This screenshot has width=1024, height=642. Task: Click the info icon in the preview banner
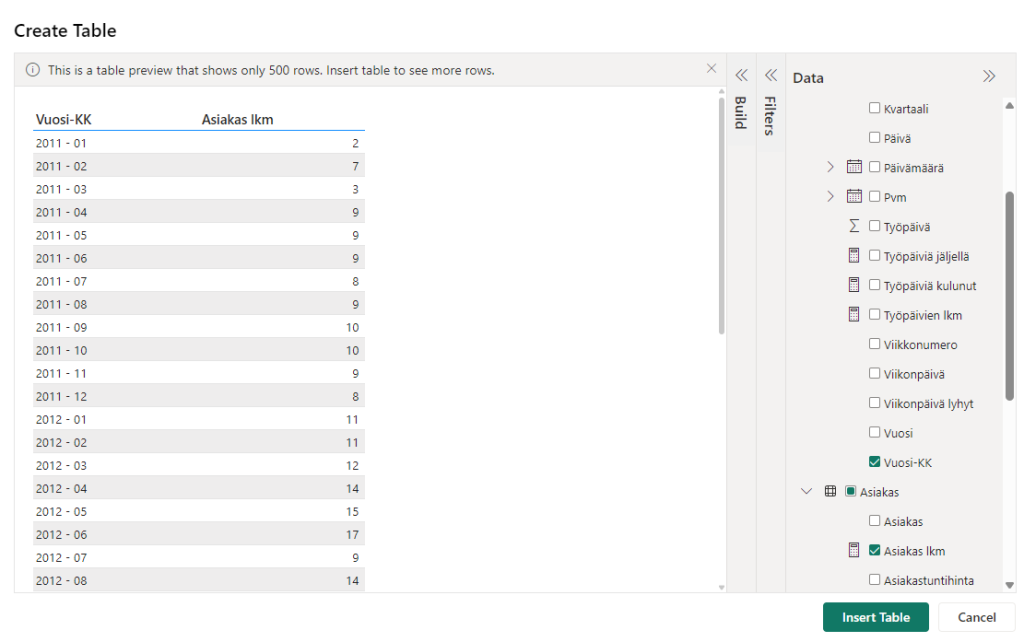[x=33, y=70]
